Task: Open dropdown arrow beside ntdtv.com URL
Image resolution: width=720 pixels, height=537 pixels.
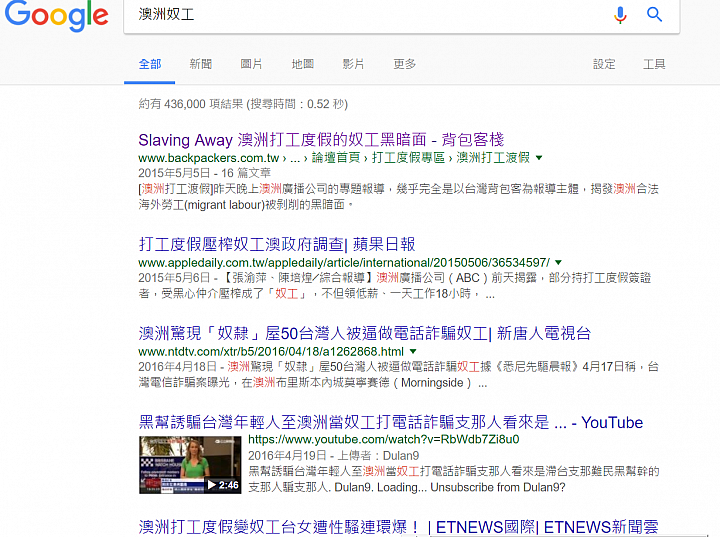Action: click(x=413, y=352)
